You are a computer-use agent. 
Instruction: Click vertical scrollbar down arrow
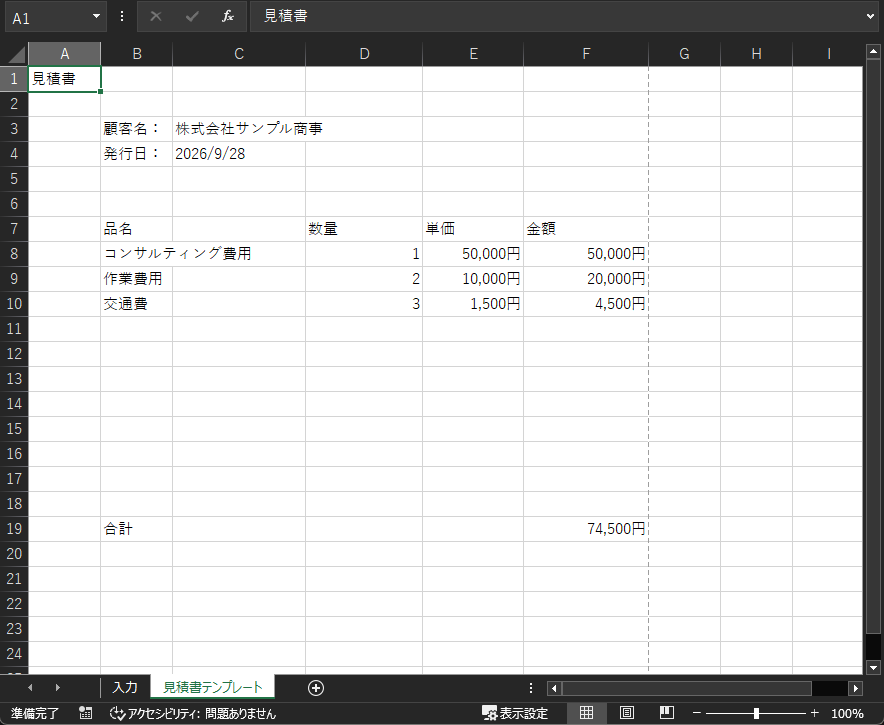pos(873,667)
